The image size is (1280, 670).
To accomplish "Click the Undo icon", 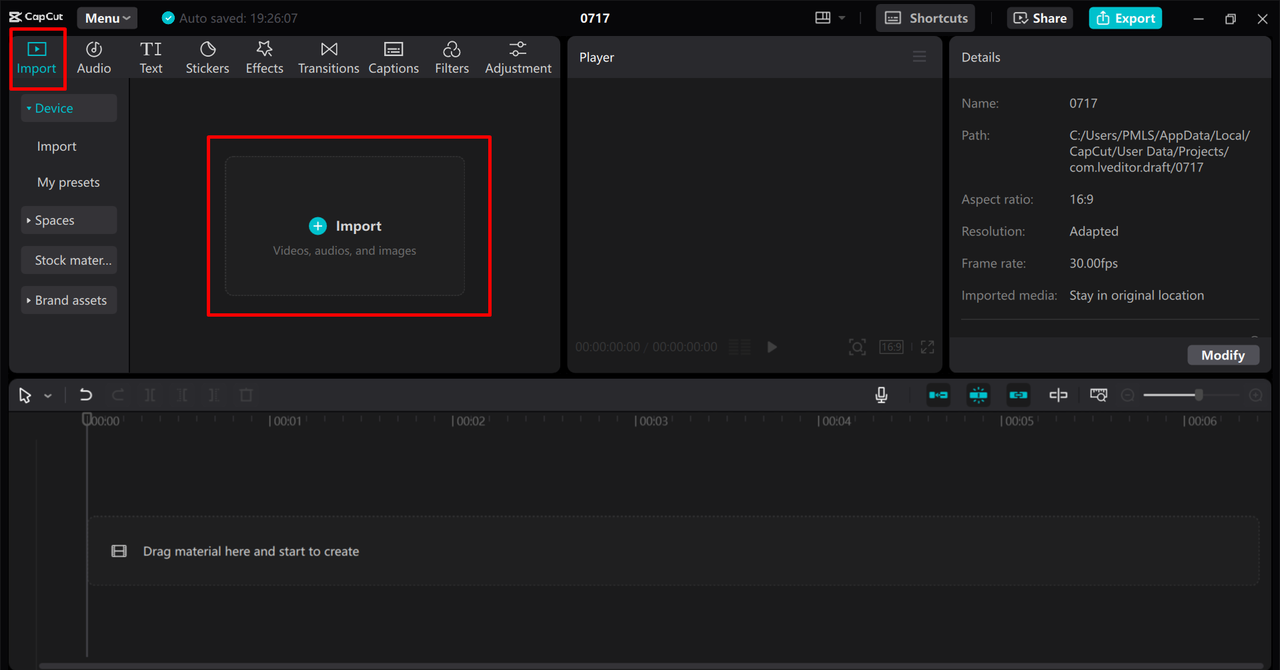I will click(86, 395).
